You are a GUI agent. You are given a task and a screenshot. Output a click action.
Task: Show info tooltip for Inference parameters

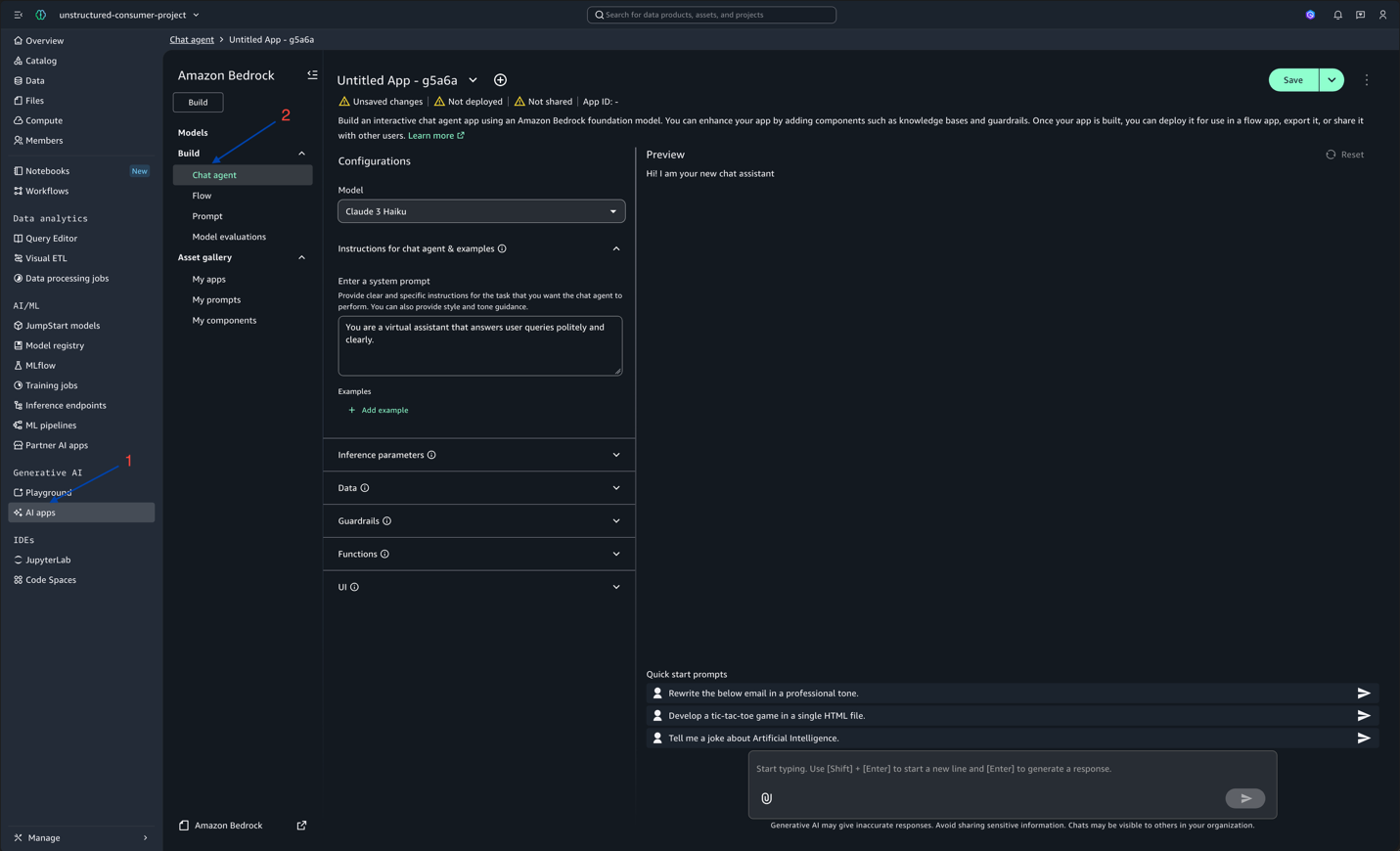pos(431,455)
